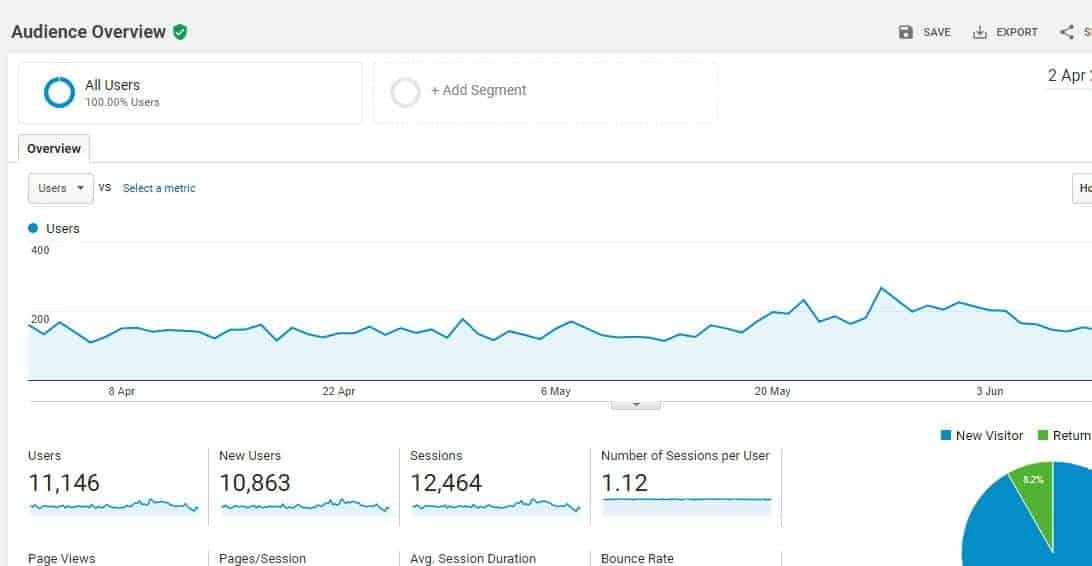Click the Returning visitor green legend swatch
Image resolution: width=1092 pixels, height=566 pixels.
[1043, 435]
